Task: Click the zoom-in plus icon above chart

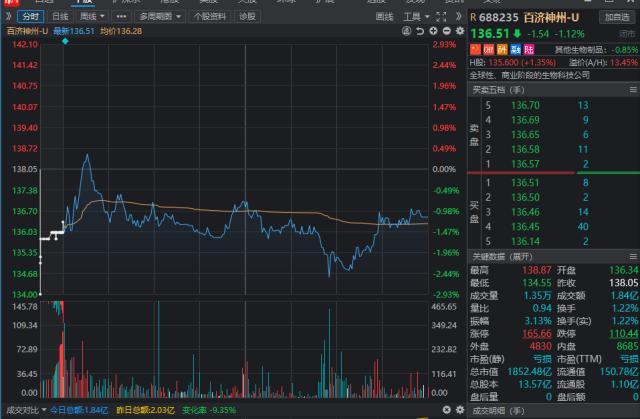Action: pyautogui.click(x=433, y=31)
